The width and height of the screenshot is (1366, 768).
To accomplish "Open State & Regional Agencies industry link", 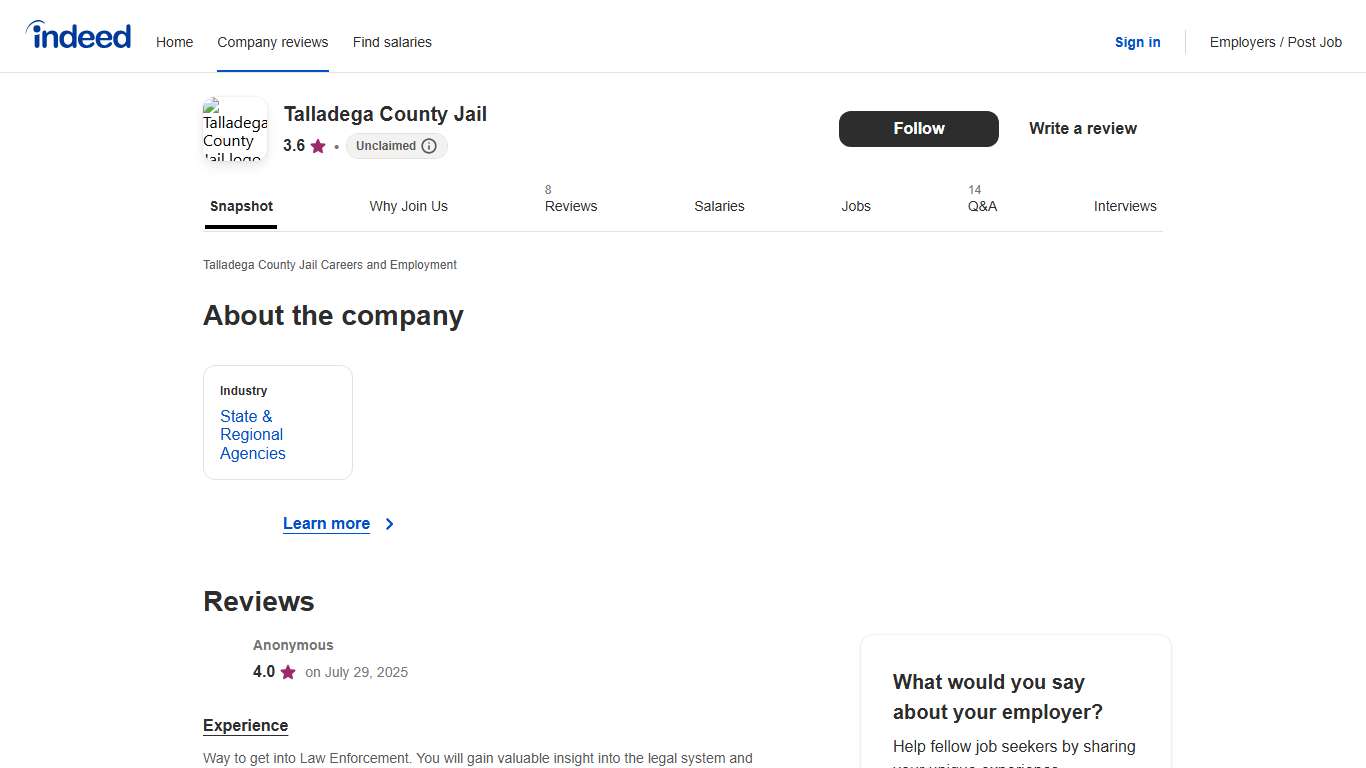I will [252, 435].
